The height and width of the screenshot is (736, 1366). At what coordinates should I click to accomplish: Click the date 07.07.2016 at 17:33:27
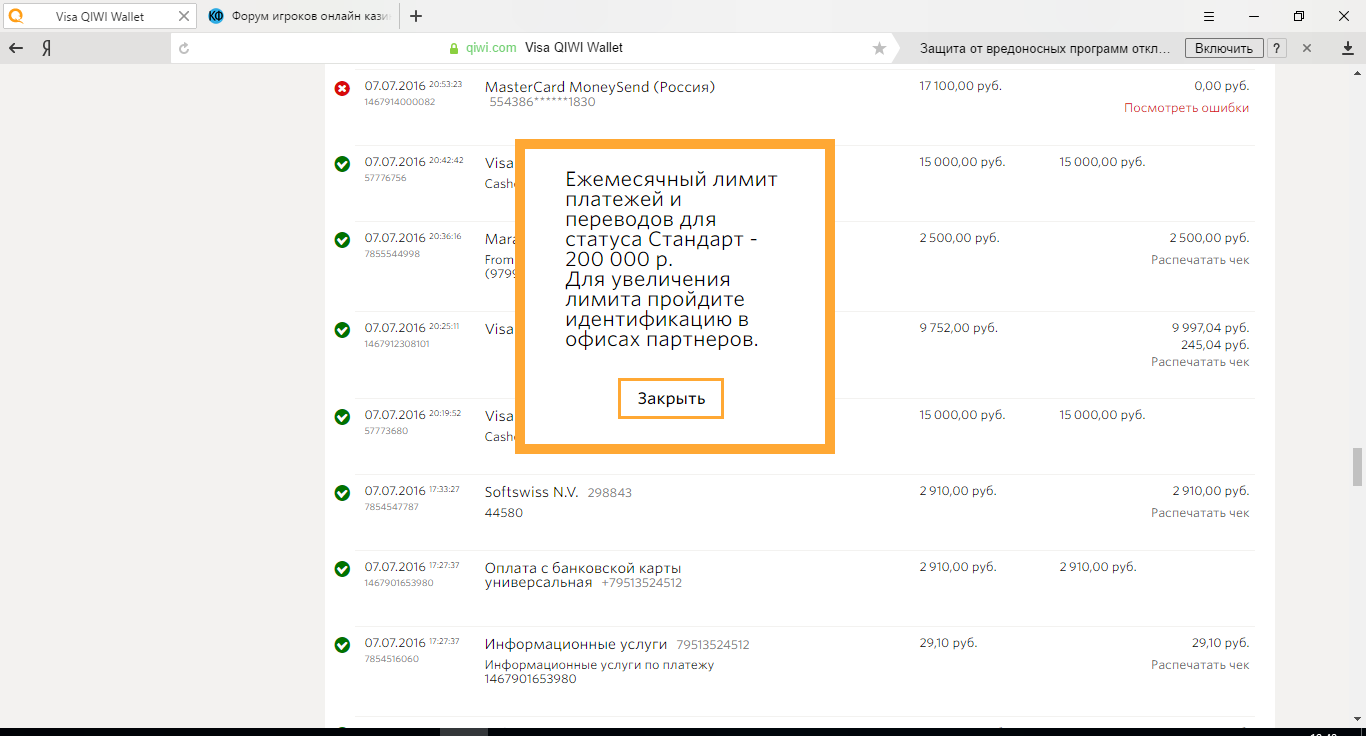(395, 491)
